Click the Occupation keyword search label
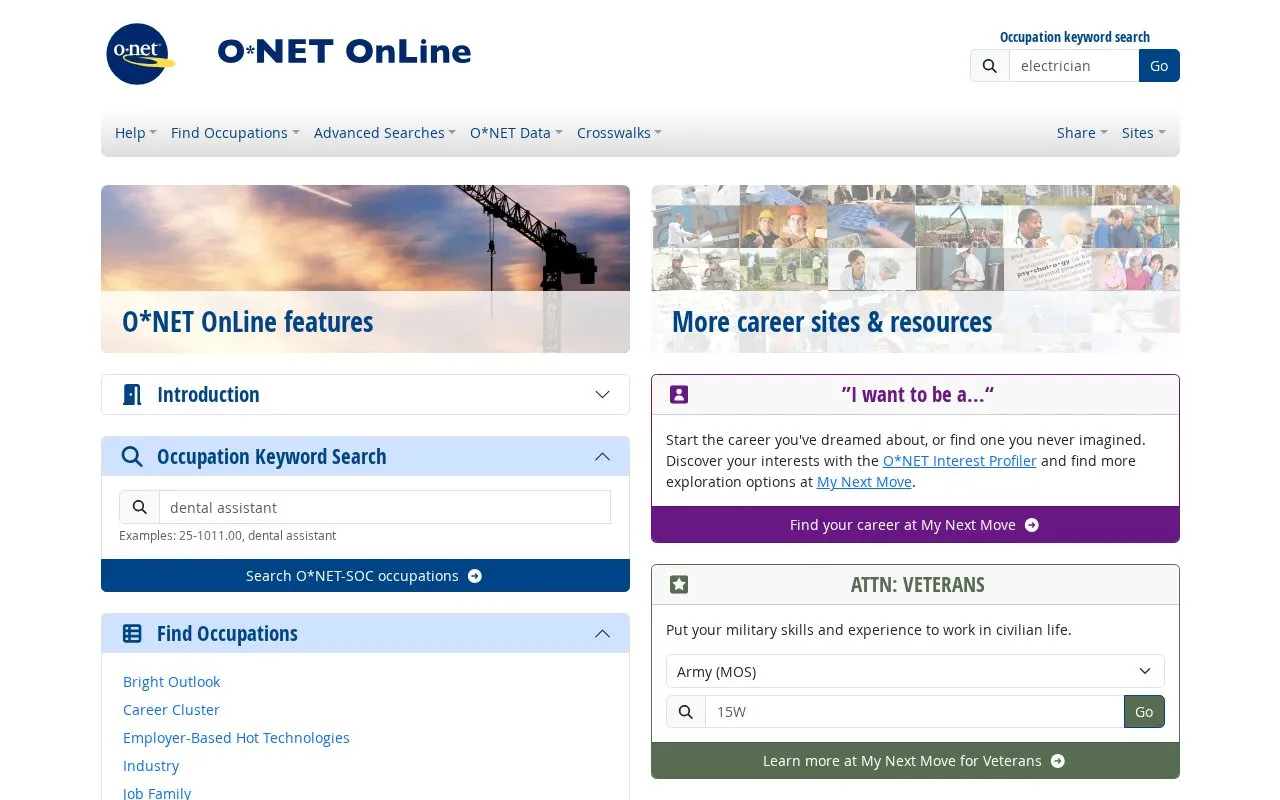The width and height of the screenshot is (1280, 800). coord(1075,37)
